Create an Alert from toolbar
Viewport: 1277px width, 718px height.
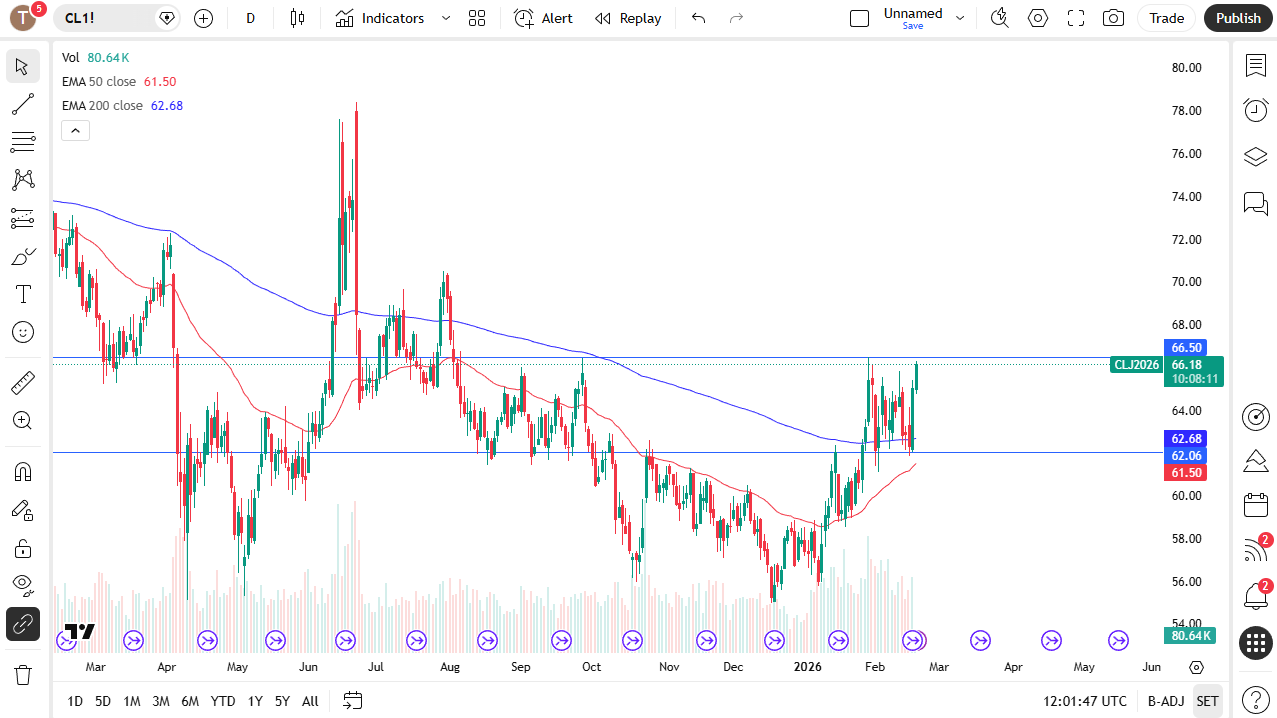tap(544, 18)
